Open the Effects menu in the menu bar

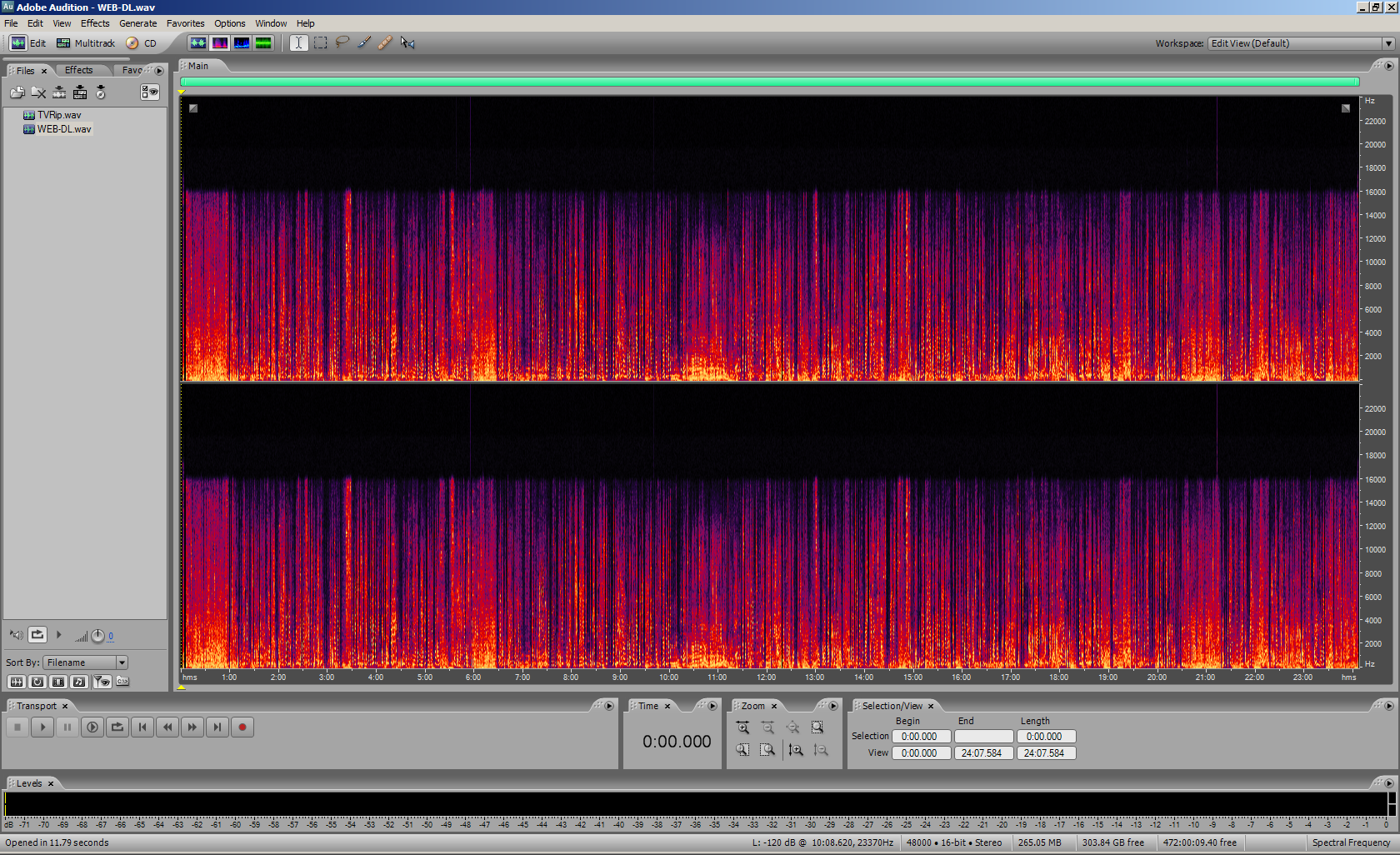tap(95, 23)
